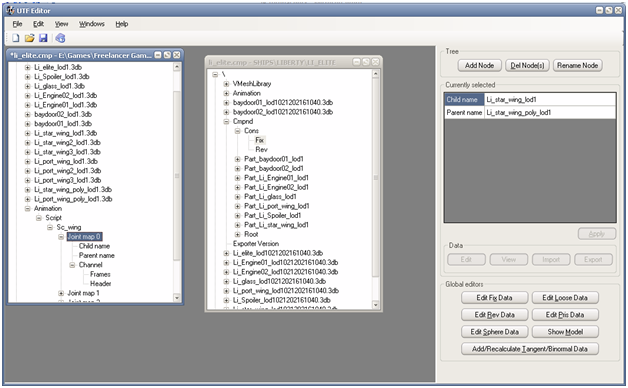Select Part_Li_glass_lod1 tree item
This screenshot has height=388, width=628.
click(270, 197)
